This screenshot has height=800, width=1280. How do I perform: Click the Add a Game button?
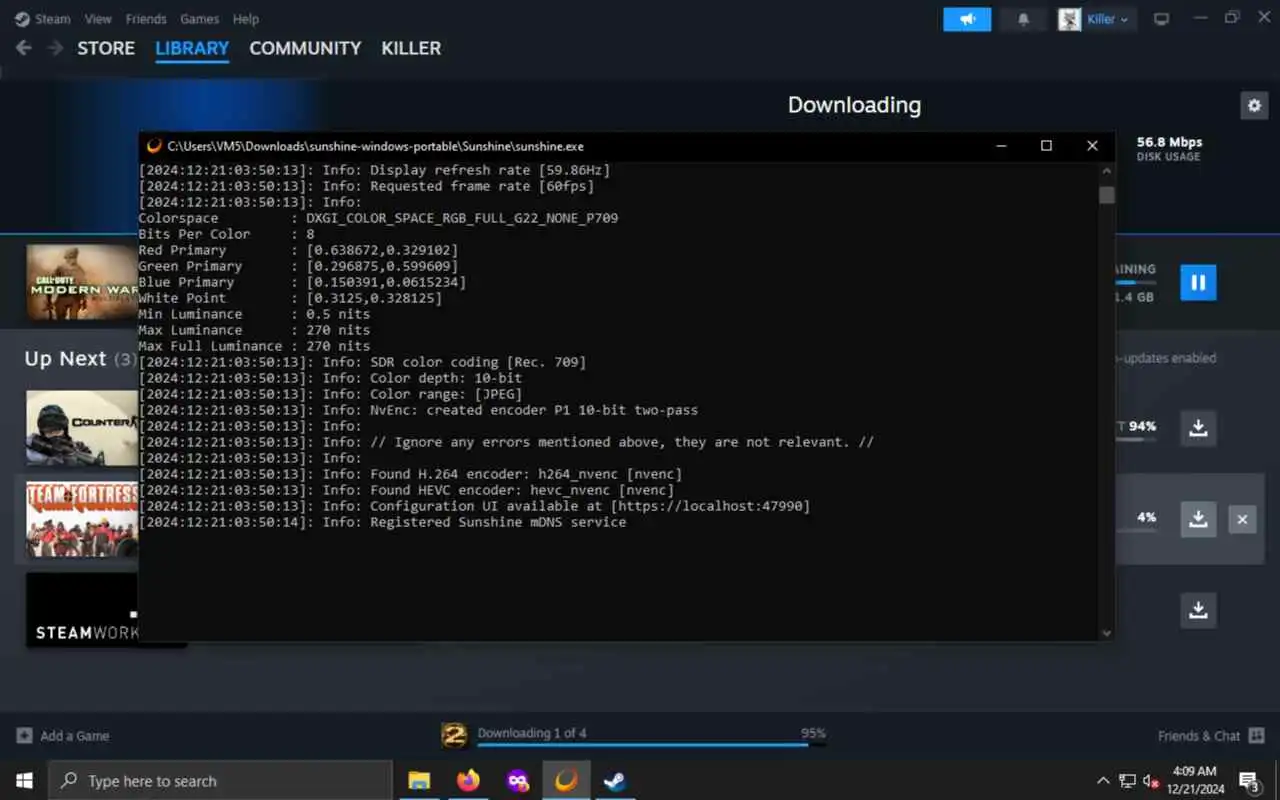63,736
